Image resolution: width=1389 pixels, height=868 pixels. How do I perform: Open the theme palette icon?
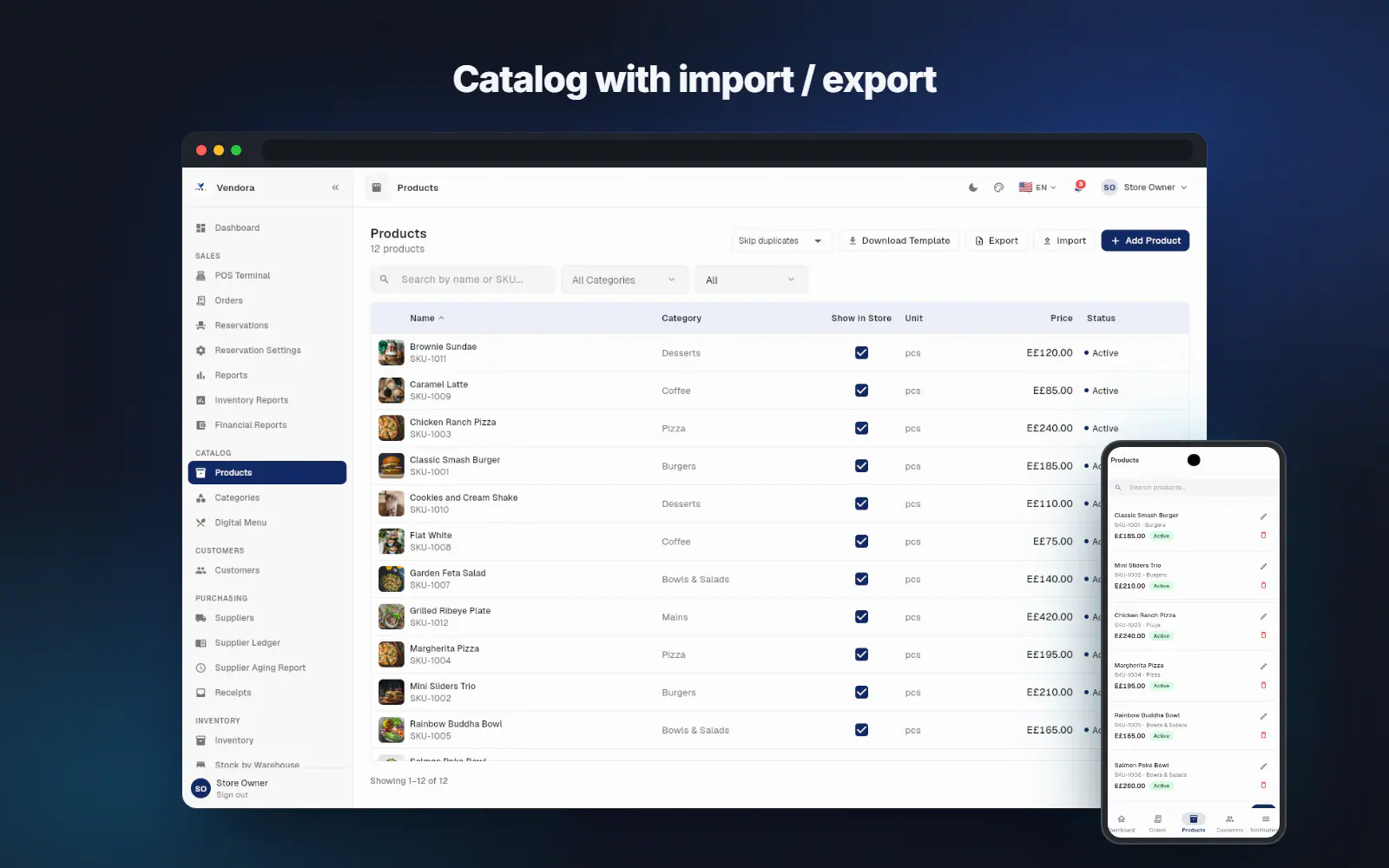coord(998,187)
